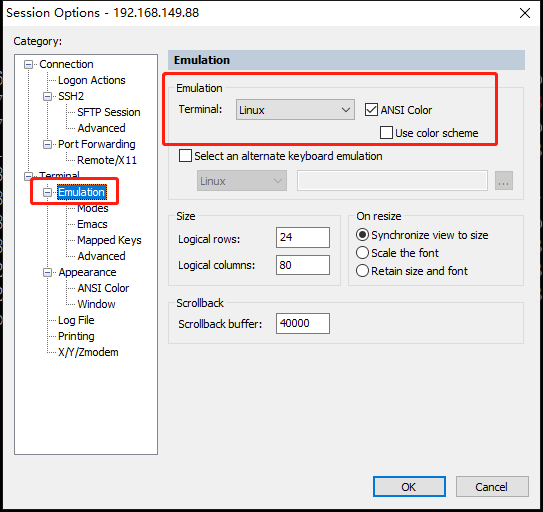Collapse the Appearance tree node

click(47, 273)
